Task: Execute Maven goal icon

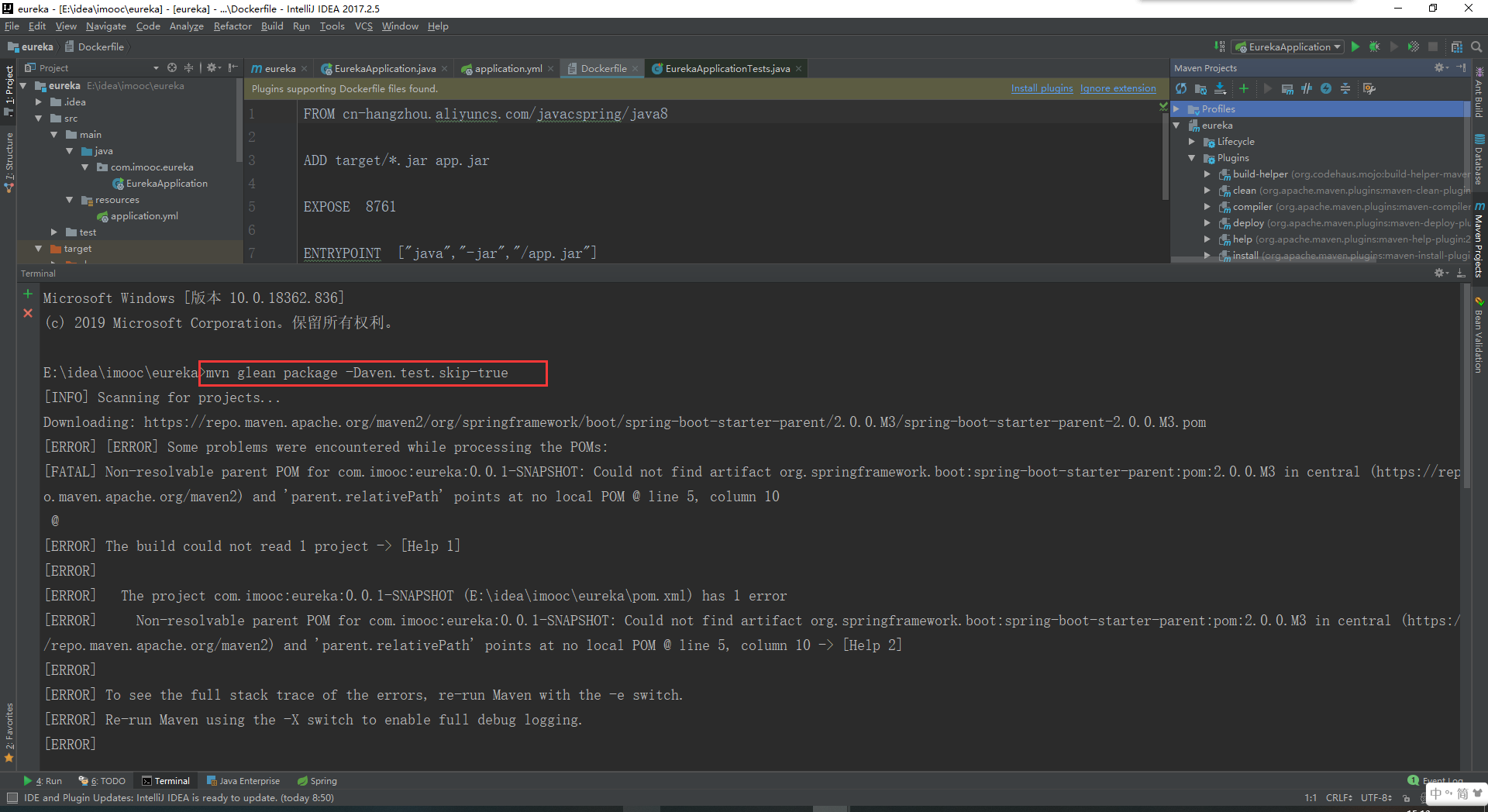Action: pos(1287,88)
